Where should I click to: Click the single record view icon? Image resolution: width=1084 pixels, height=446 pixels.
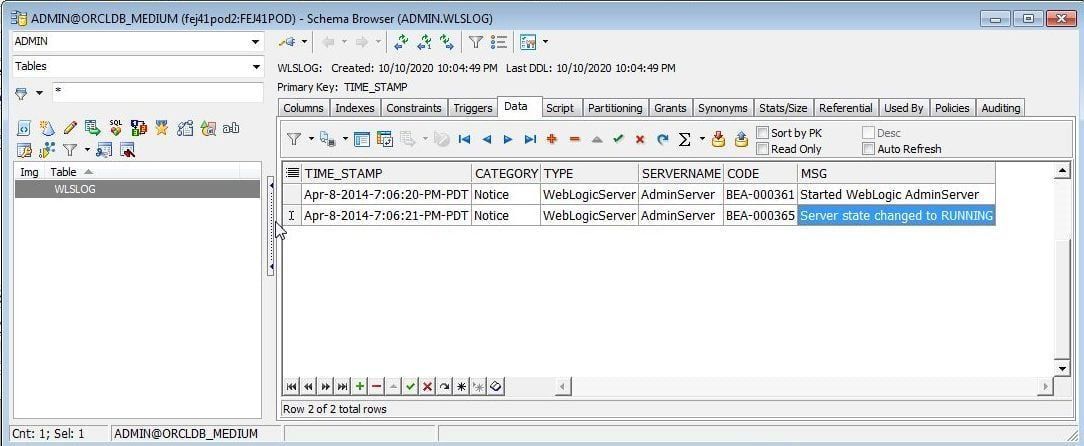coord(362,140)
